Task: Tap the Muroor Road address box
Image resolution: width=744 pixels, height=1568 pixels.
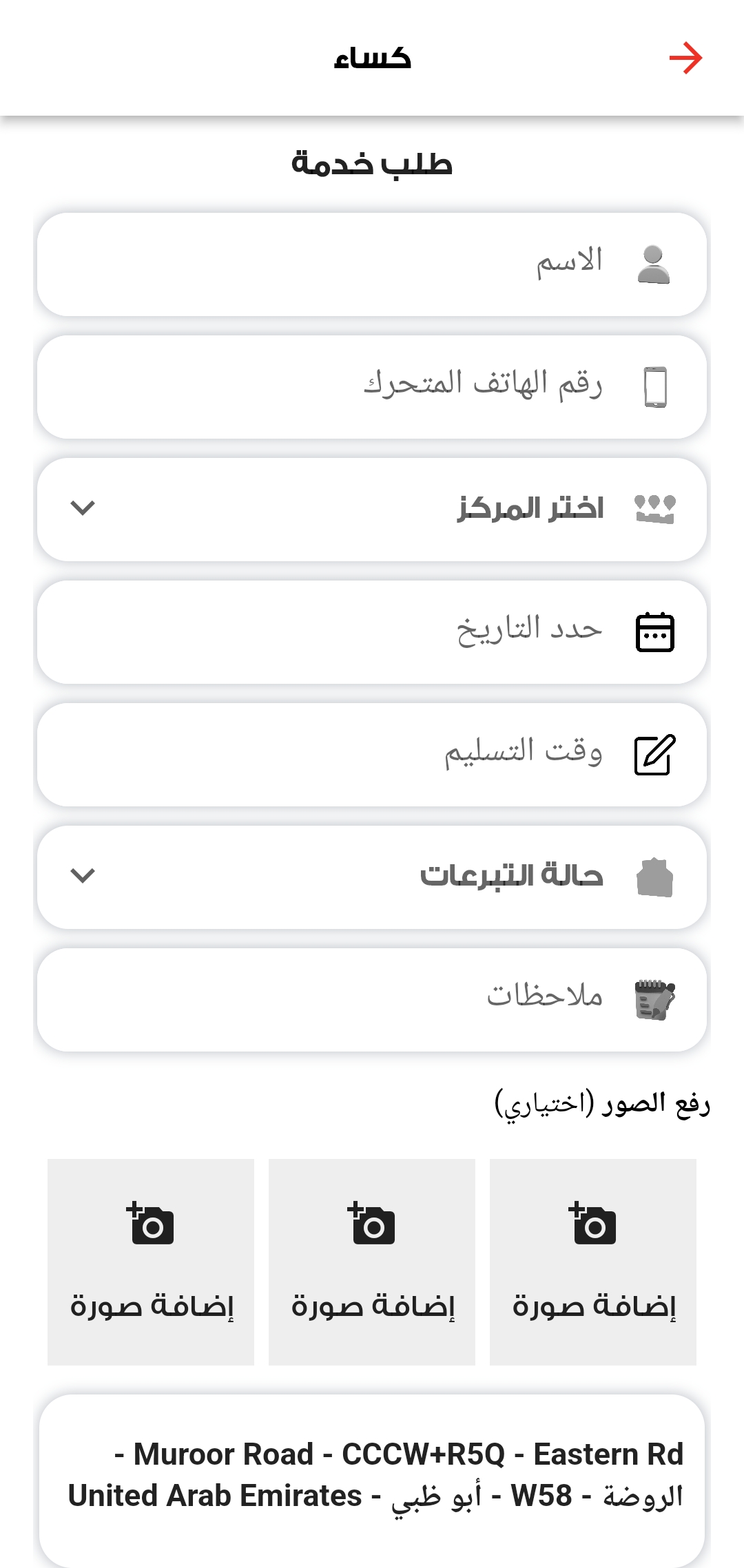Action: tap(372, 1475)
